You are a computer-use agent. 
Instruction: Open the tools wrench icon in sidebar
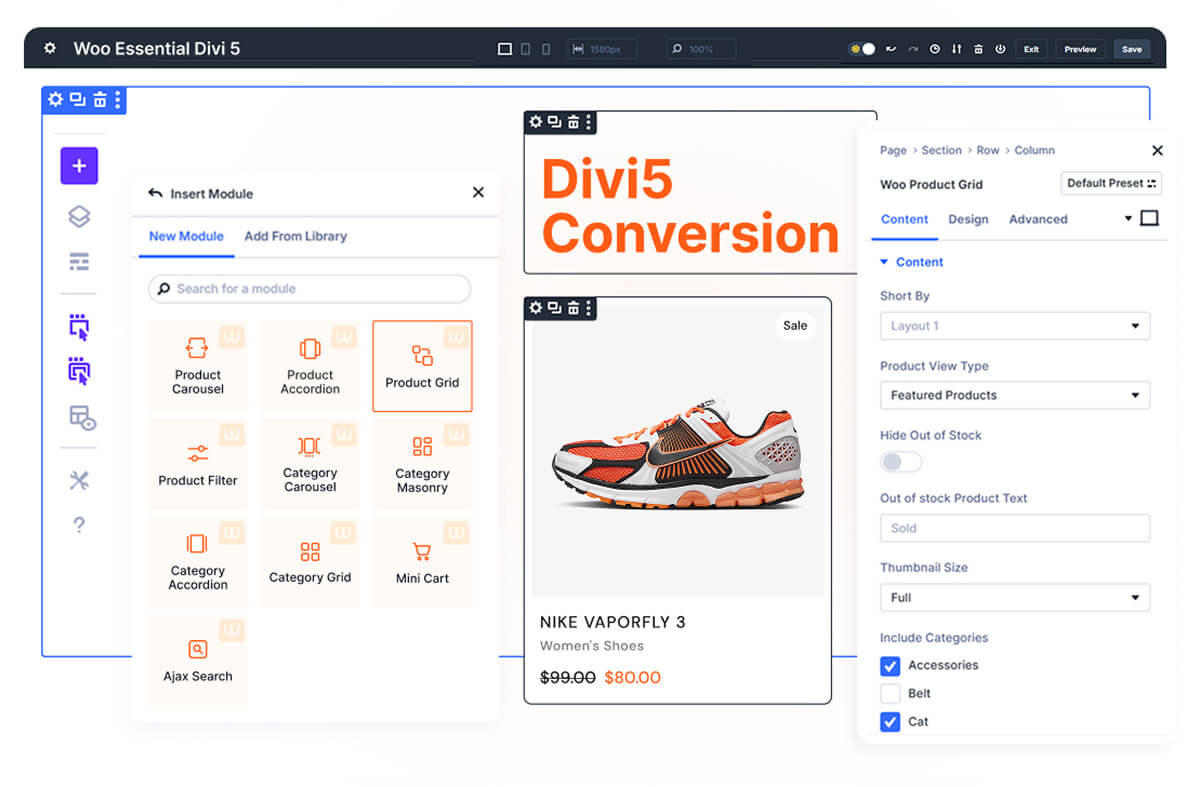click(79, 481)
